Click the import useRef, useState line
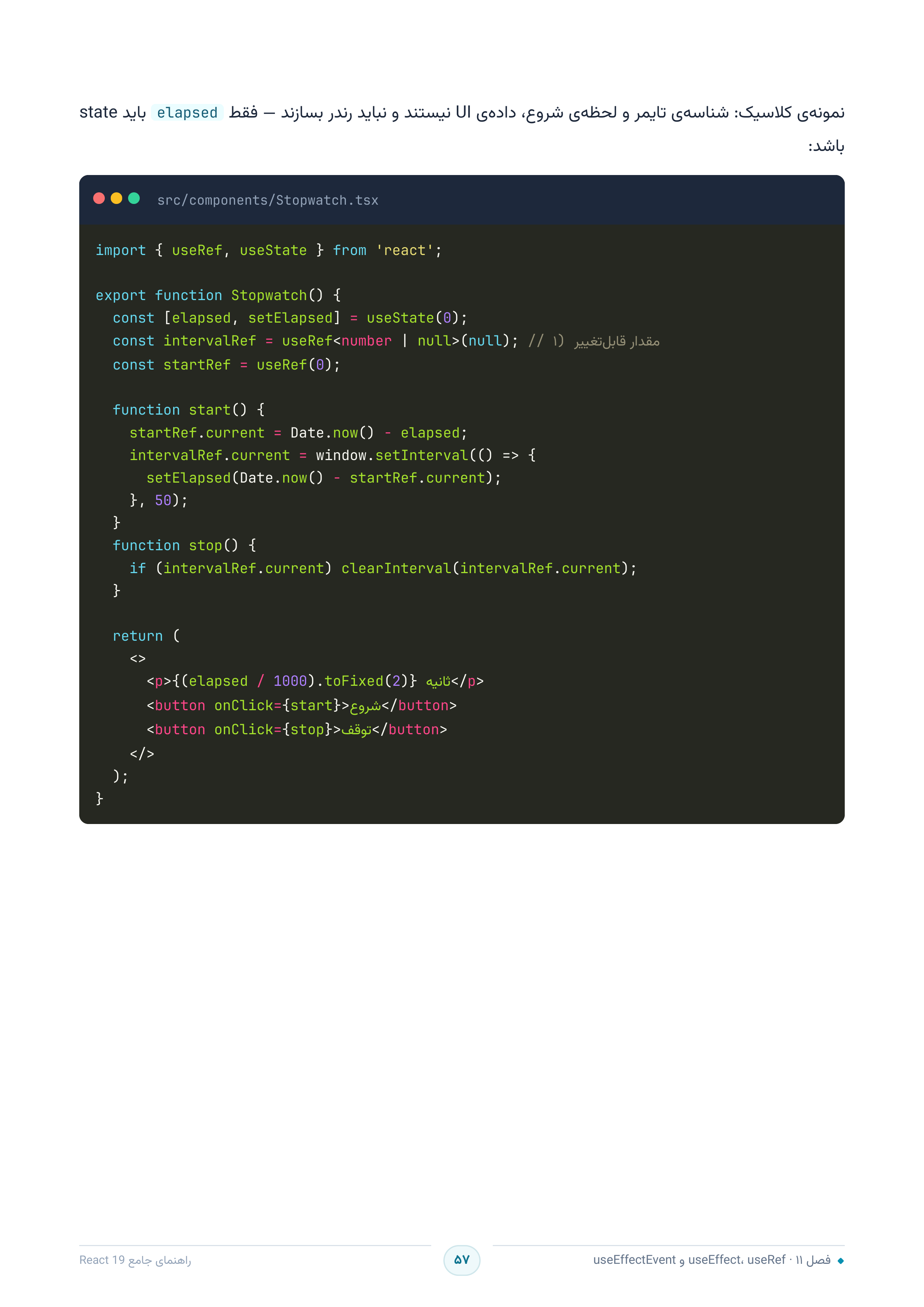 [x=269, y=251]
